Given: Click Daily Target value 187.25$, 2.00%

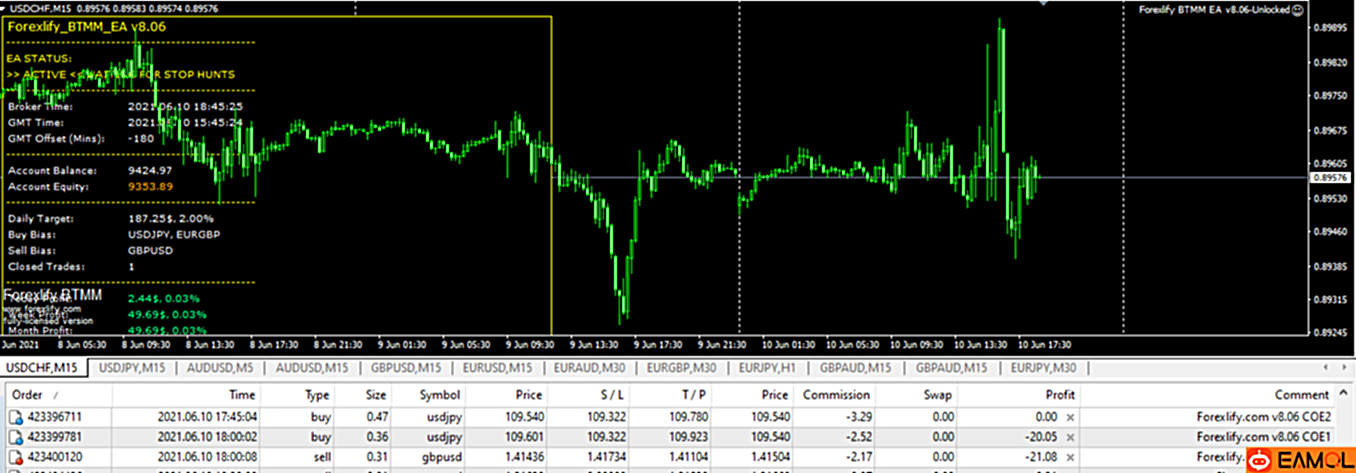Looking at the screenshot, I should [171, 218].
